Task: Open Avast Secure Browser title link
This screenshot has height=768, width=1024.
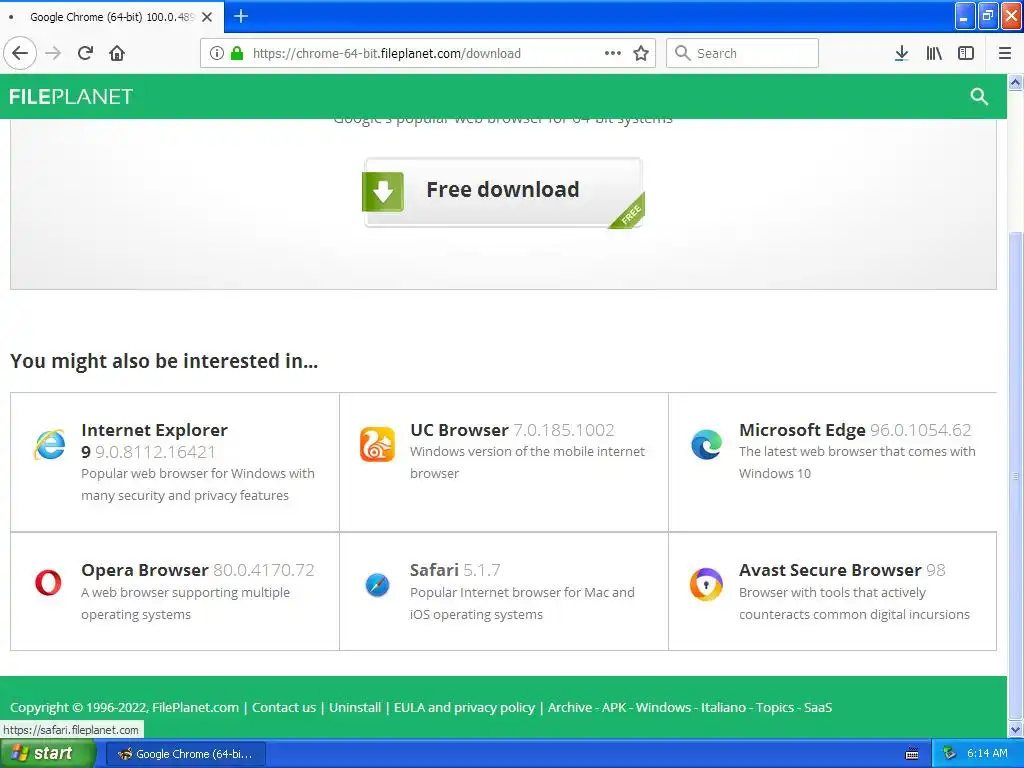Action: [830, 570]
